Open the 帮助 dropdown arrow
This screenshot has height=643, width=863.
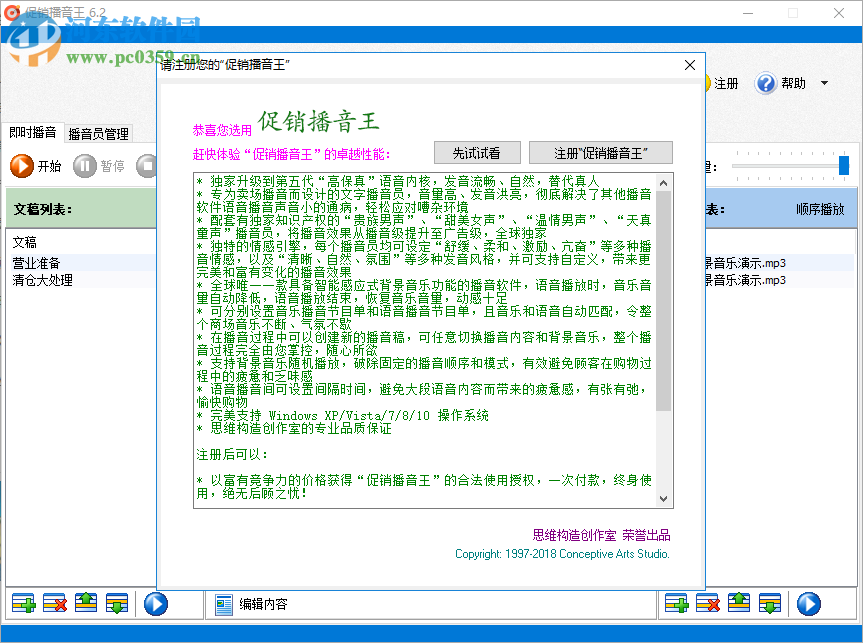click(823, 83)
